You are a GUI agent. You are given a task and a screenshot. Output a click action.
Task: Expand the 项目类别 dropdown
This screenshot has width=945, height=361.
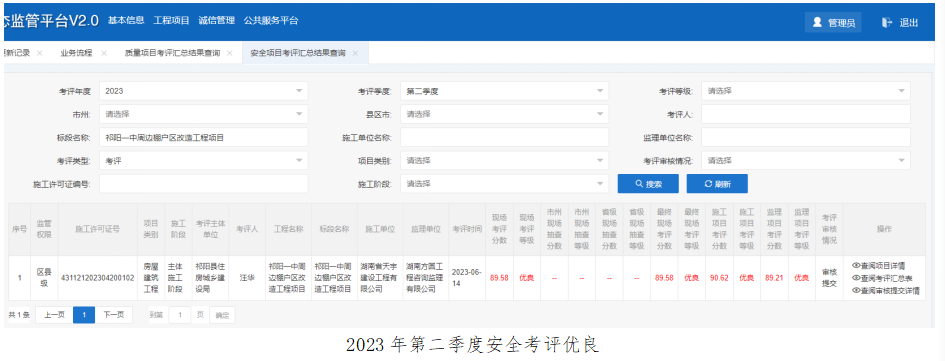pos(504,161)
